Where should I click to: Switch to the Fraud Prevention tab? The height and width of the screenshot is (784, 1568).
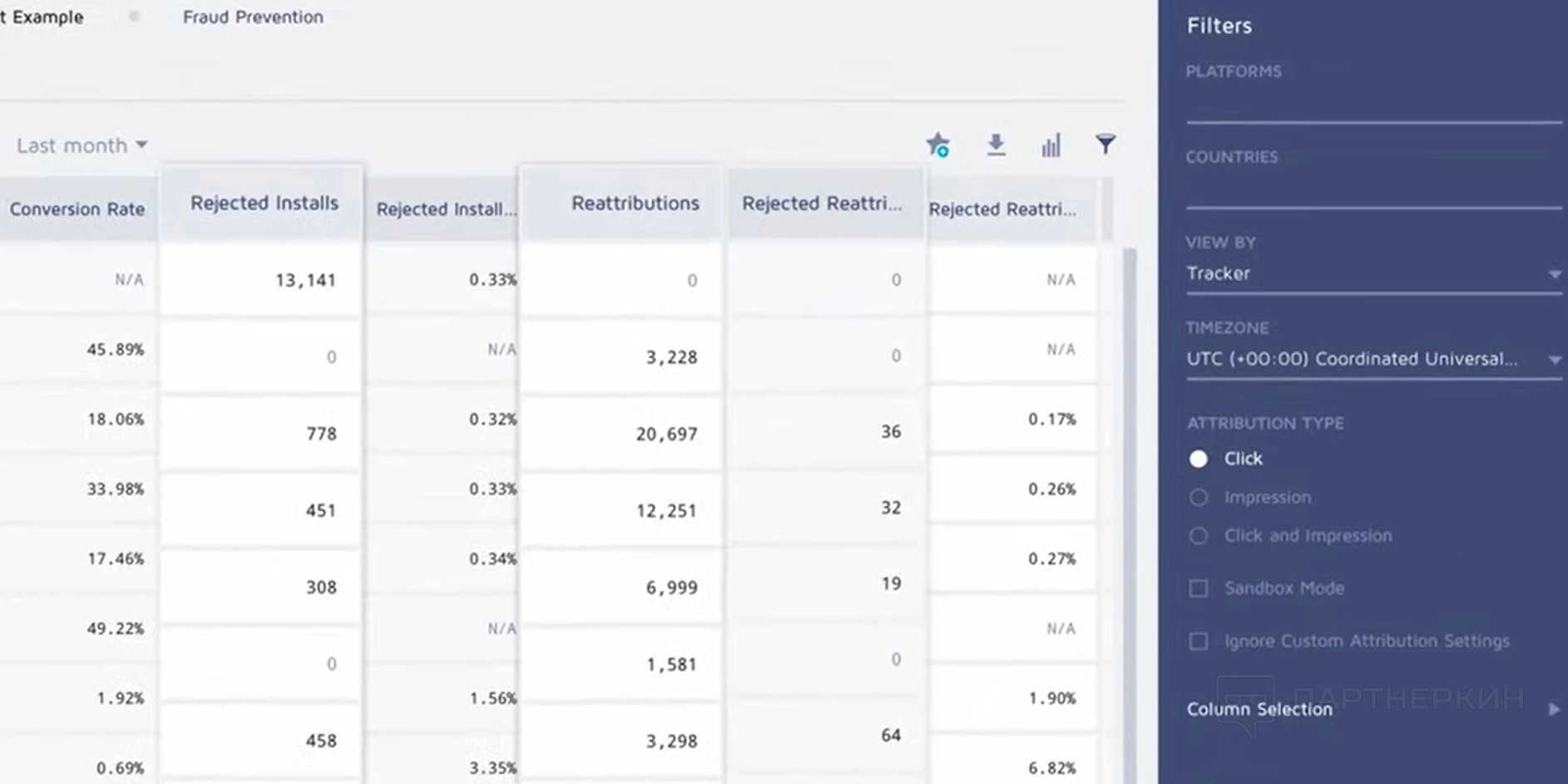[x=253, y=17]
